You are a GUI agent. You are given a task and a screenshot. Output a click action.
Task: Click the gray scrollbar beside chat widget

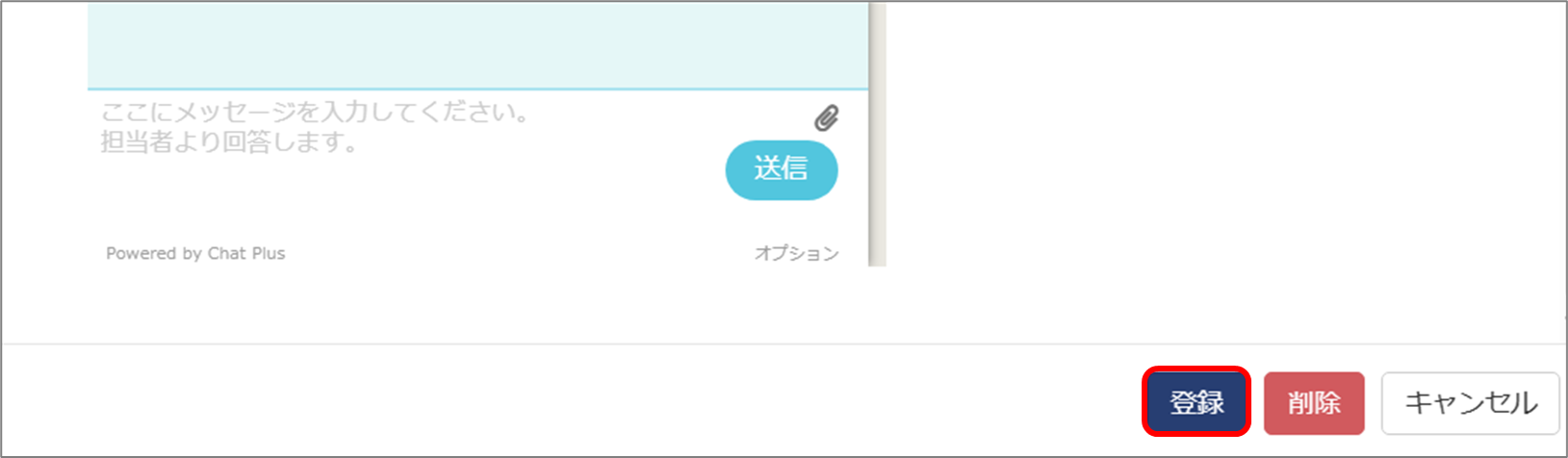(877, 134)
